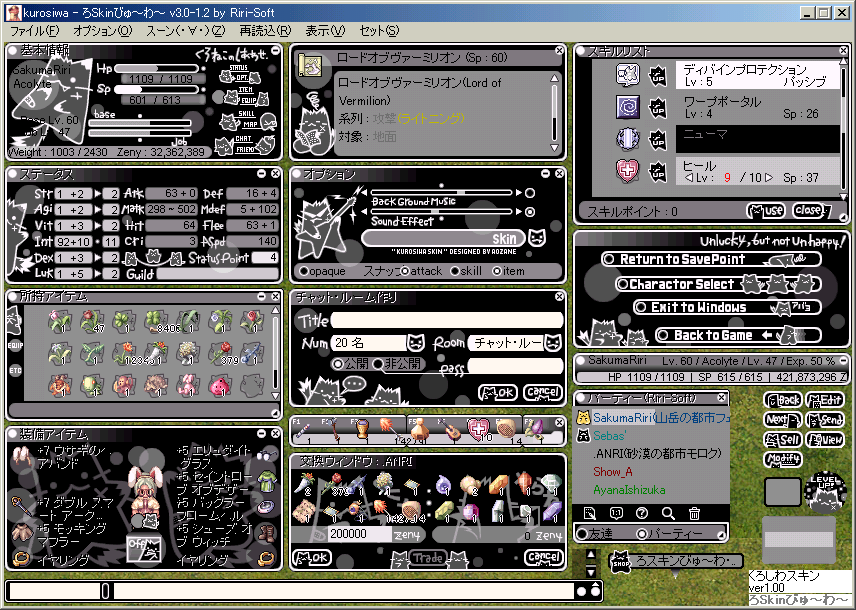The image size is (856, 610).
Task: Open the スーン(Z) menu
Action: pyautogui.click(x=185, y=31)
